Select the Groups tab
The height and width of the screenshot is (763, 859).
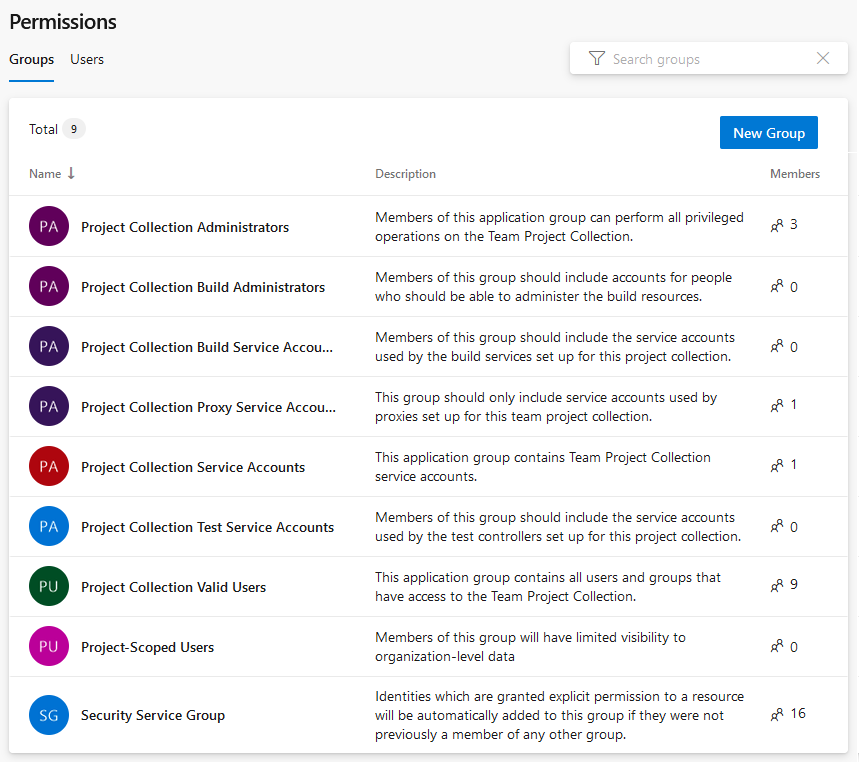[x=31, y=59]
